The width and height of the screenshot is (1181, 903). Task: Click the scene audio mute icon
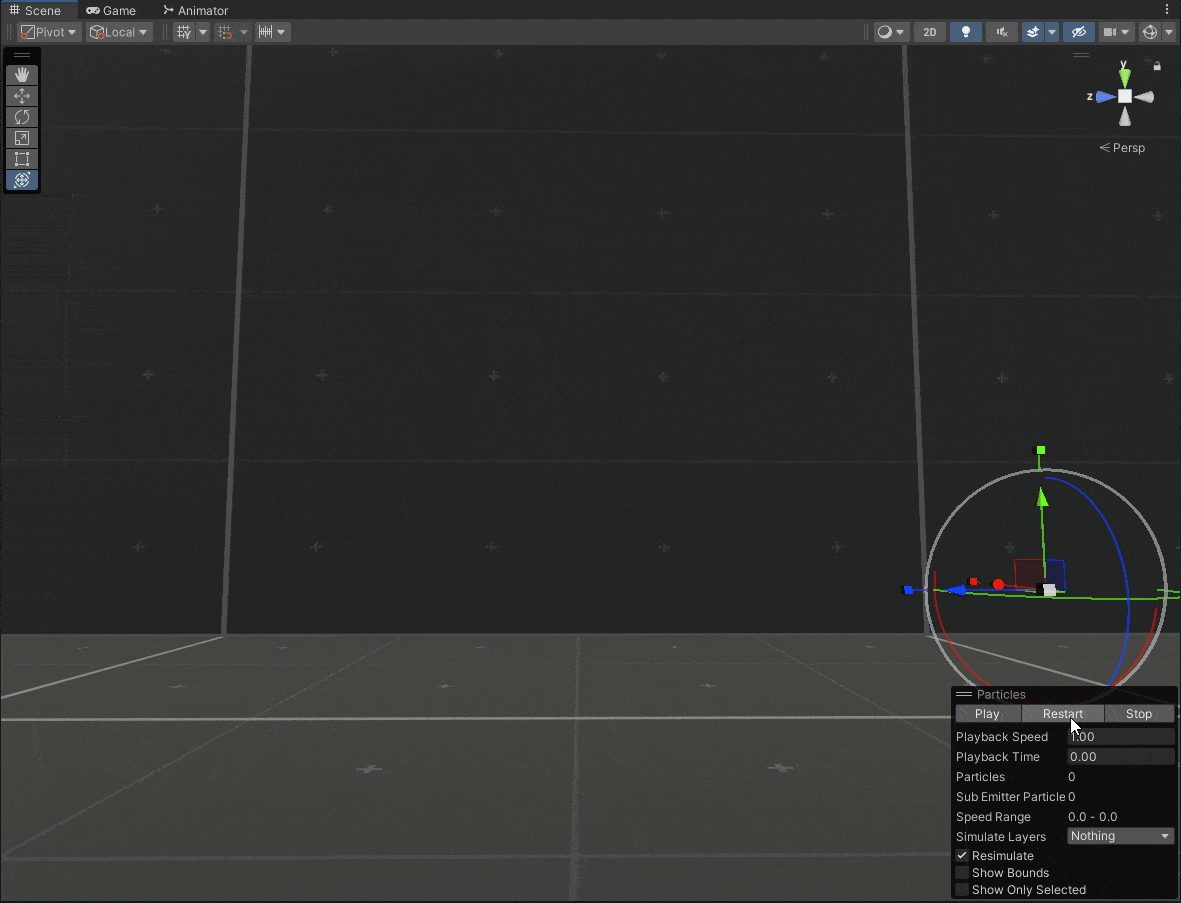[x=1001, y=32]
